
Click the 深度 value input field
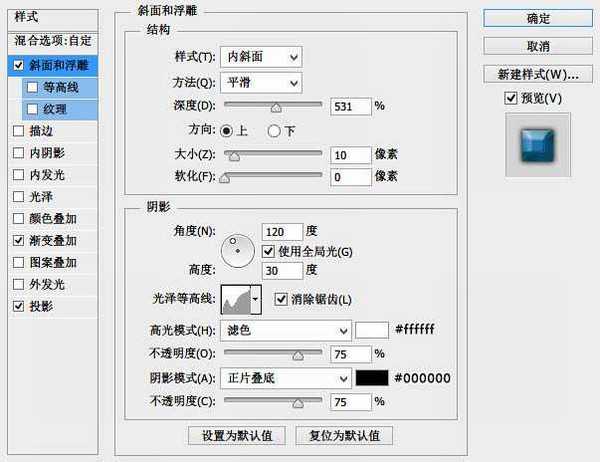tap(351, 105)
